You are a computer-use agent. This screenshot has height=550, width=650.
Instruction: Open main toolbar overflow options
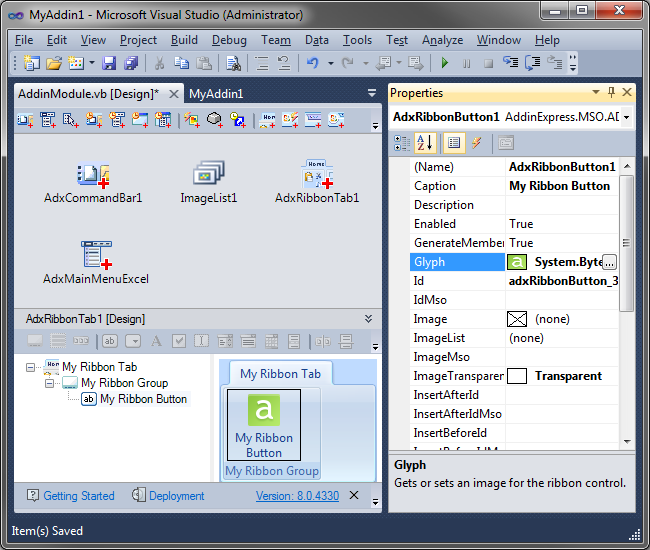pos(573,63)
